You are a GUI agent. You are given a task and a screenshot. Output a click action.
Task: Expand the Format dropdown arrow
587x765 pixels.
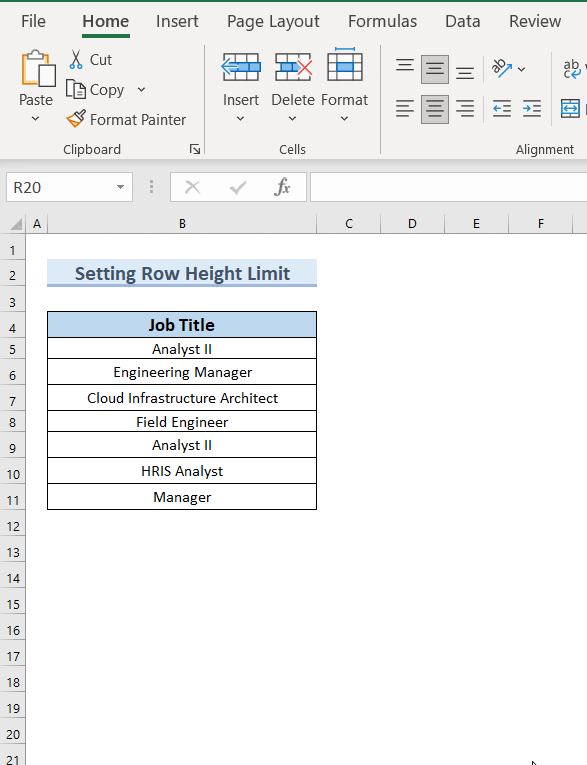click(344, 119)
